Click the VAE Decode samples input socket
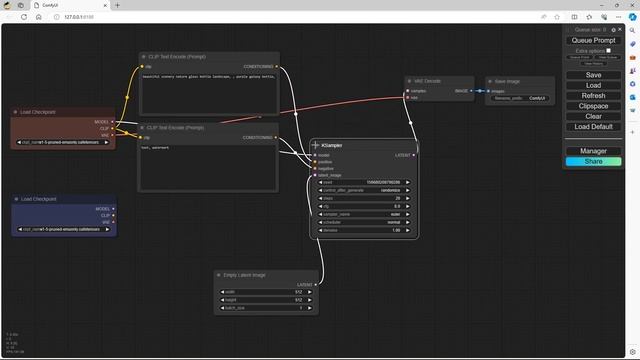Viewport: 640px width, 360px height. [x=407, y=91]
